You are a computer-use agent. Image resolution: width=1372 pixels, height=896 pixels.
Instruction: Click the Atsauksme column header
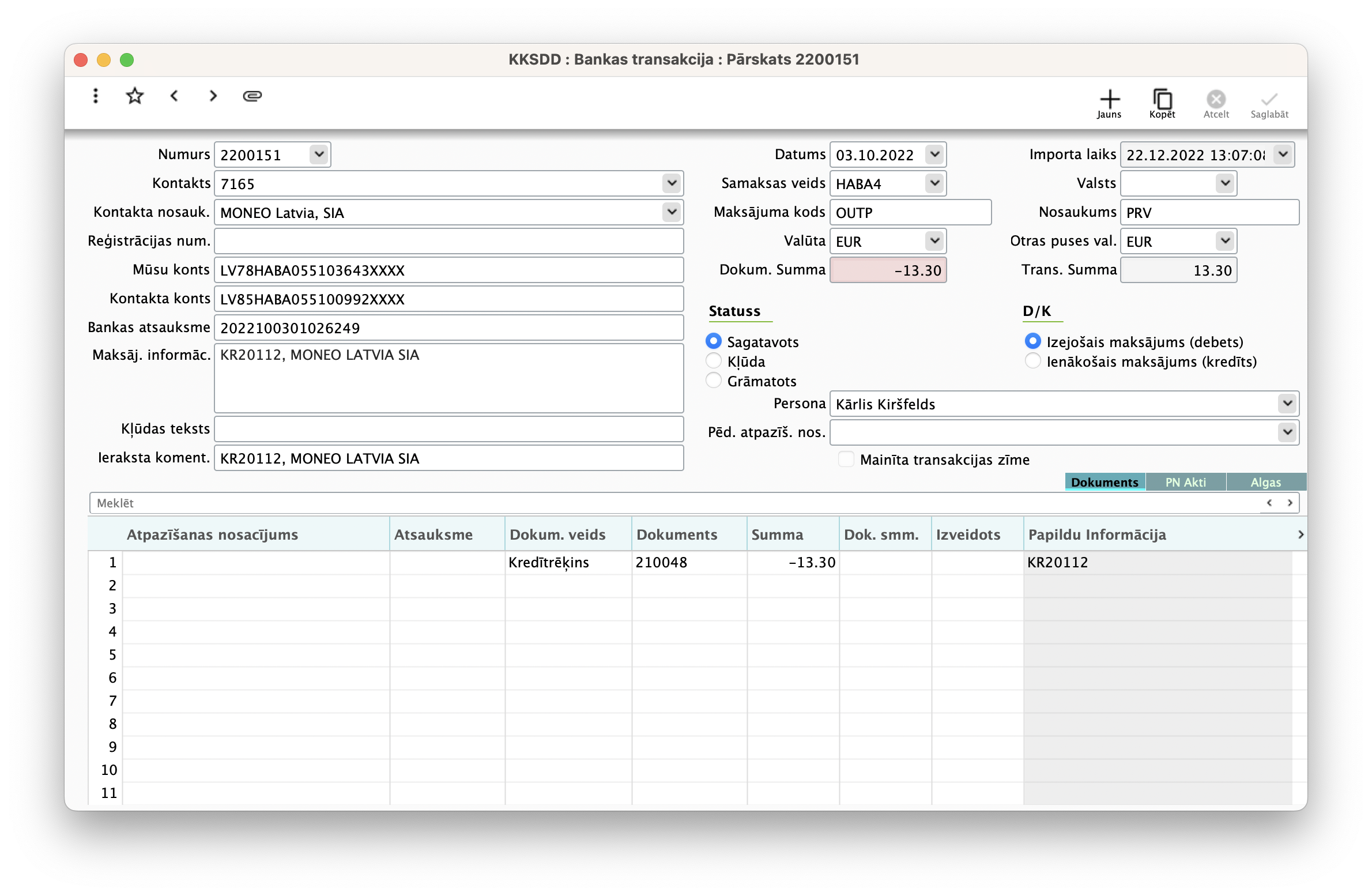(x=447, y=534)
